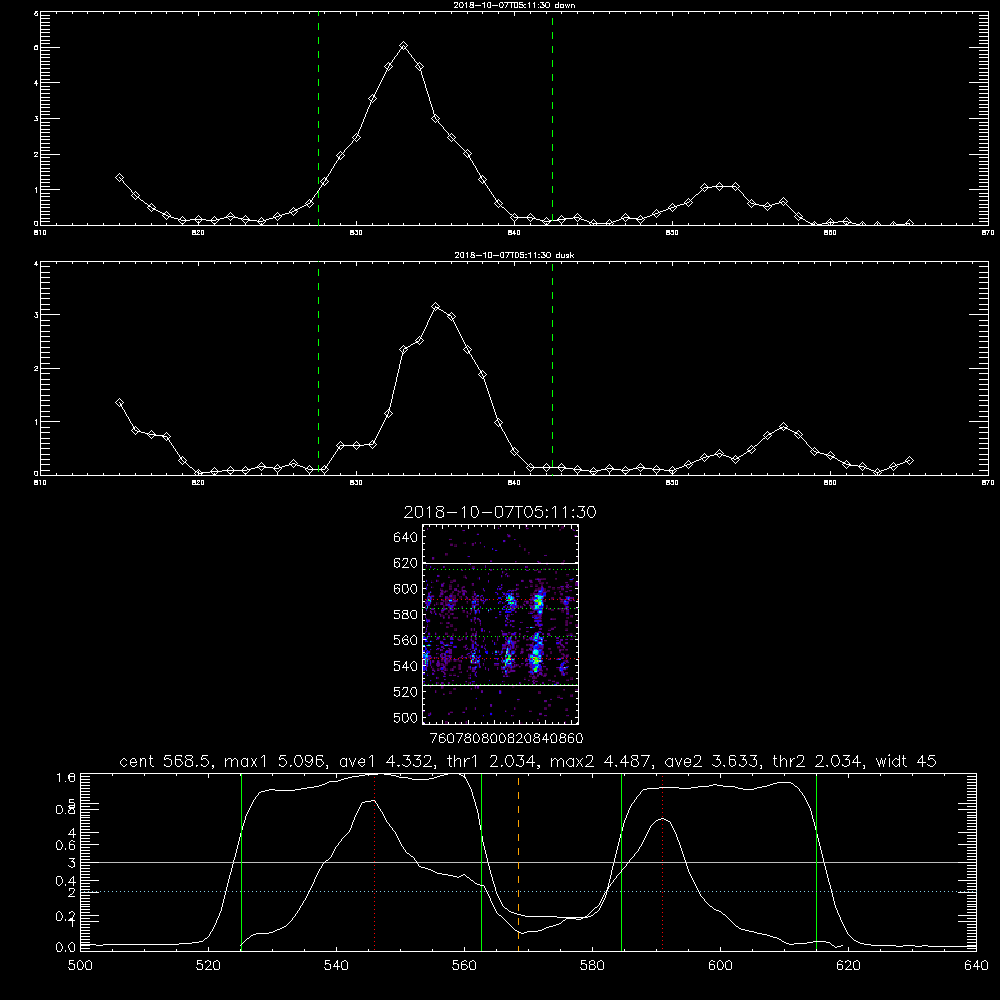Screen dimensions: 1000x1000
Task: Click the bottom plot x-axis label '500'
Action: click(80, 966)
